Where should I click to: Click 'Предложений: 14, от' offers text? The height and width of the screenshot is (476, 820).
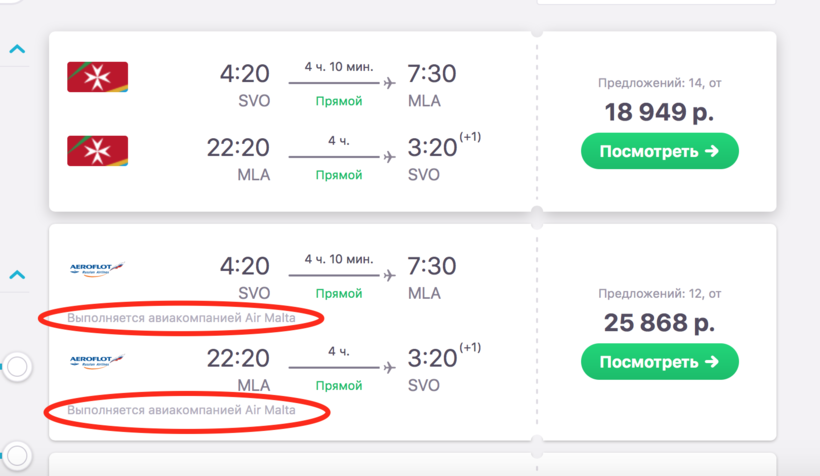[x=659, y=83]
